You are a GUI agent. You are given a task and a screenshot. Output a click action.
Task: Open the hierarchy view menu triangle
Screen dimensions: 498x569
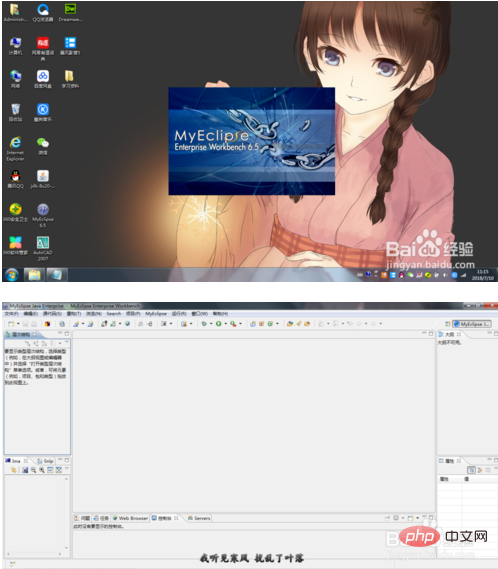[x=67, y=343]
